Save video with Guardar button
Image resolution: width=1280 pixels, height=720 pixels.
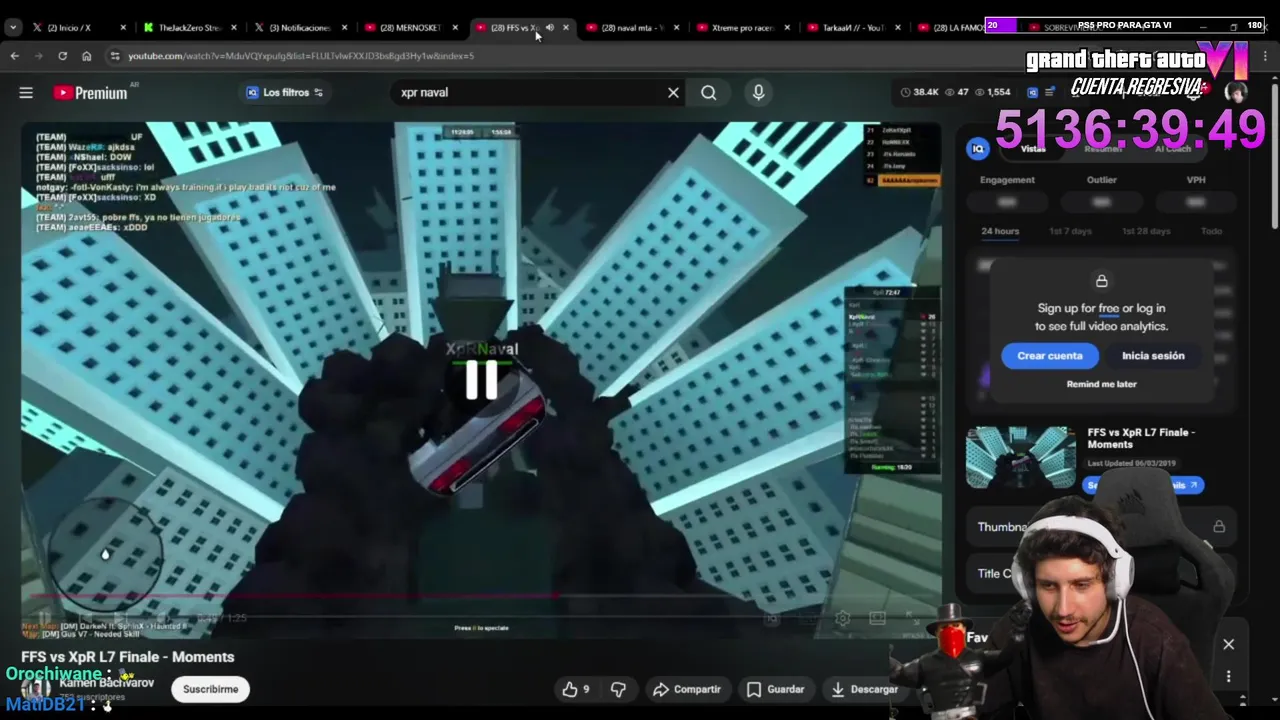pos(775,689)
